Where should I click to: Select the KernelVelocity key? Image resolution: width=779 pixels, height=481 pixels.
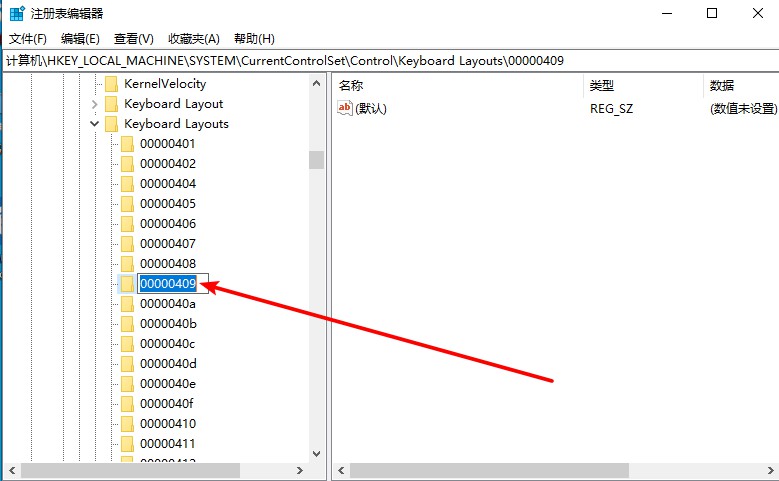pyautogui.click(x=165, y=83)
